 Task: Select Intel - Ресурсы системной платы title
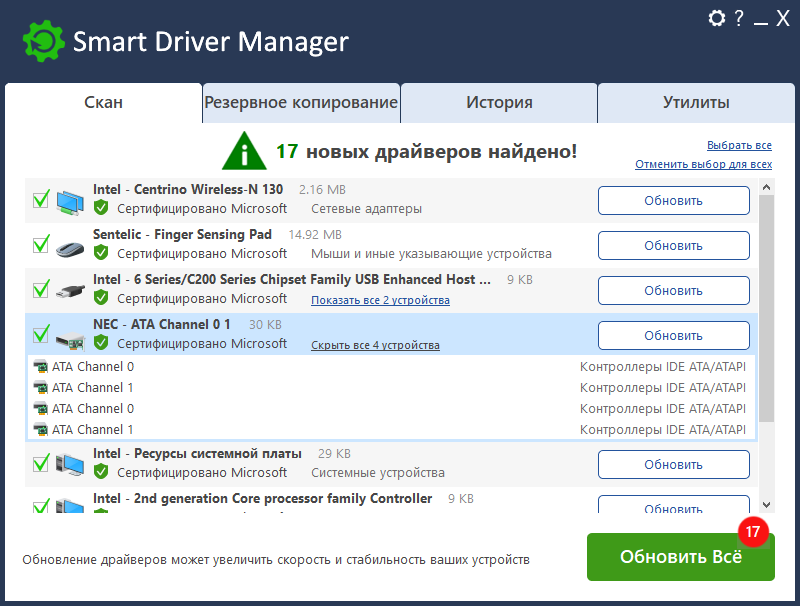[x=197, y=453]
